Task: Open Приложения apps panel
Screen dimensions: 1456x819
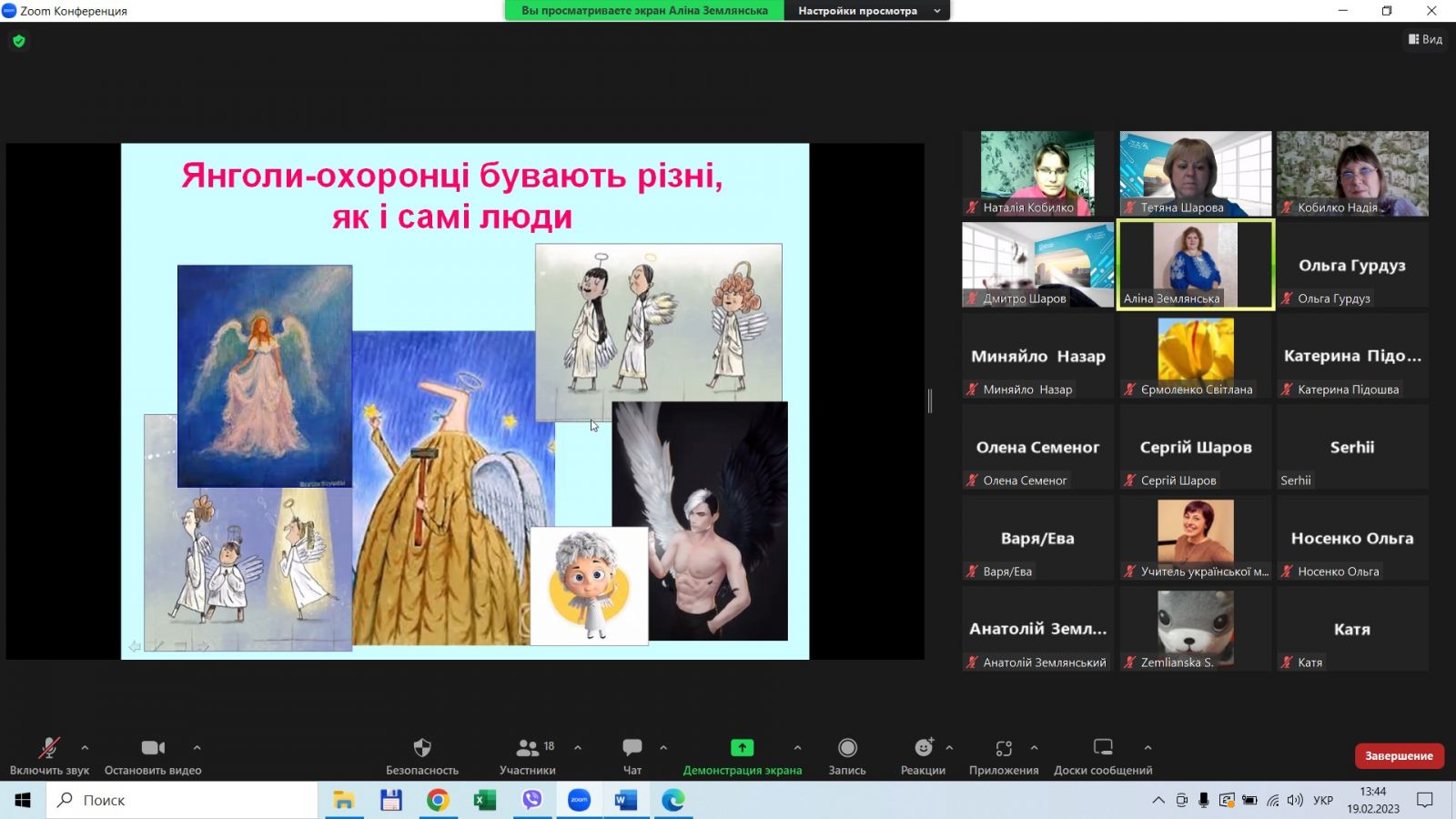Action: point(1004,756)
